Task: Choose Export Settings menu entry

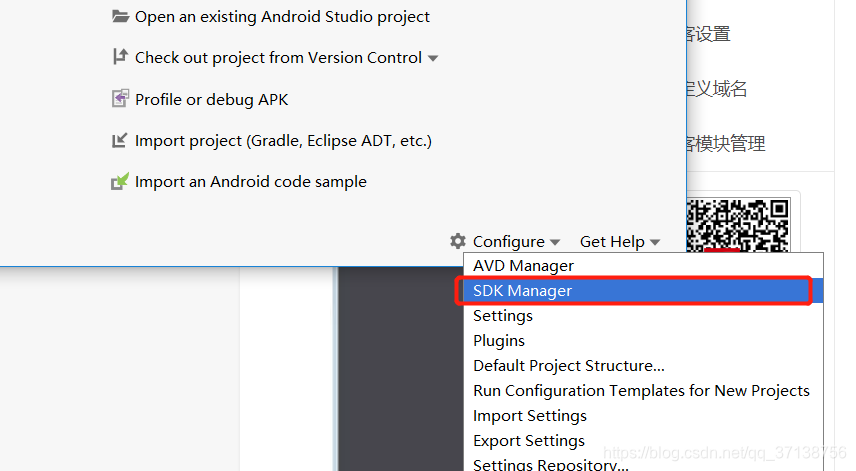Action: pyautogui.click(x=643, y=440)
